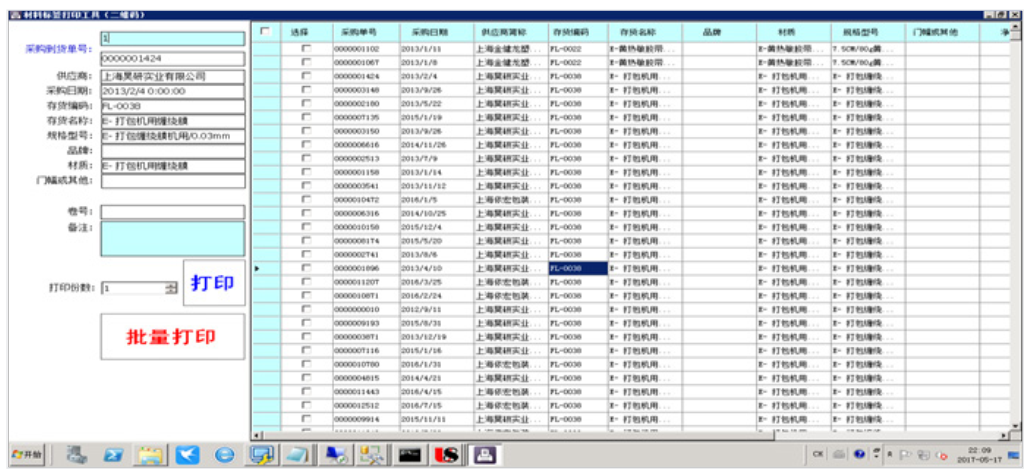Click the empty 品牌 brand field
1027x470 pixels.
point(172,151)
